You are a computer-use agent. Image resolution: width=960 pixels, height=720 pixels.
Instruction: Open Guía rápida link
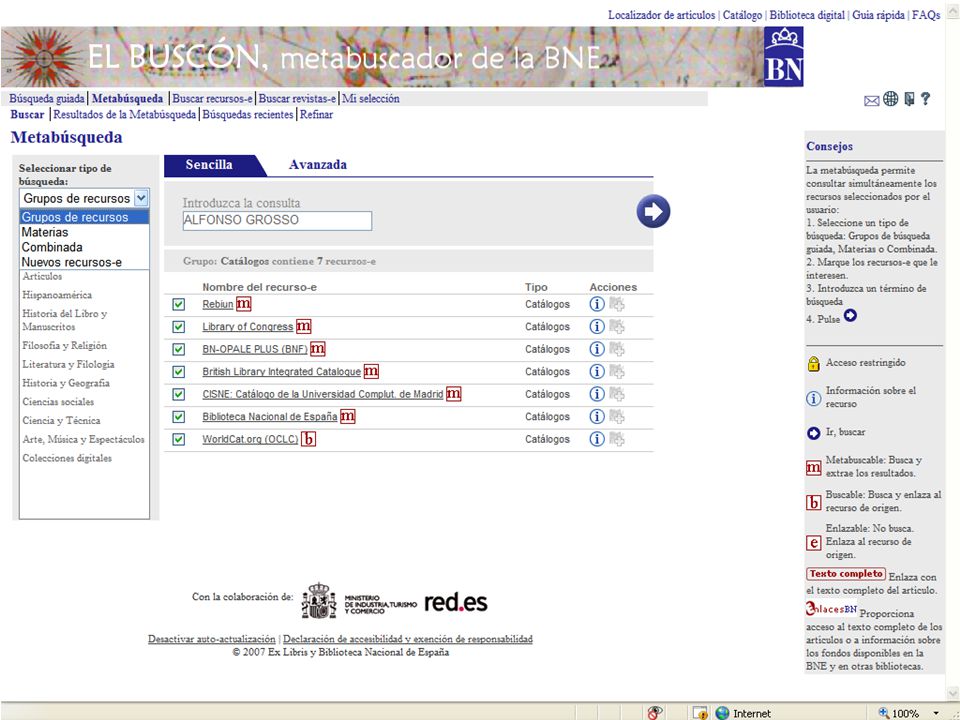(x=879, y=15)
